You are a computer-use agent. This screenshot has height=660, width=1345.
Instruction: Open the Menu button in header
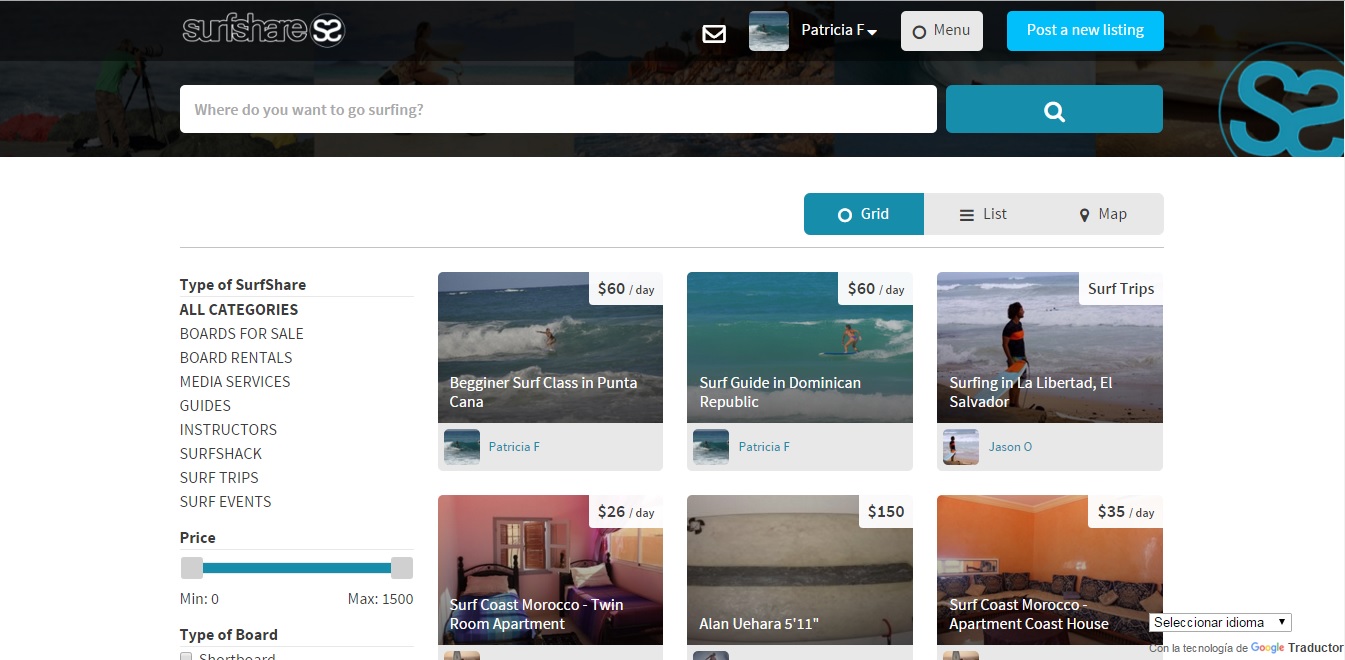[x=941, y=31]
